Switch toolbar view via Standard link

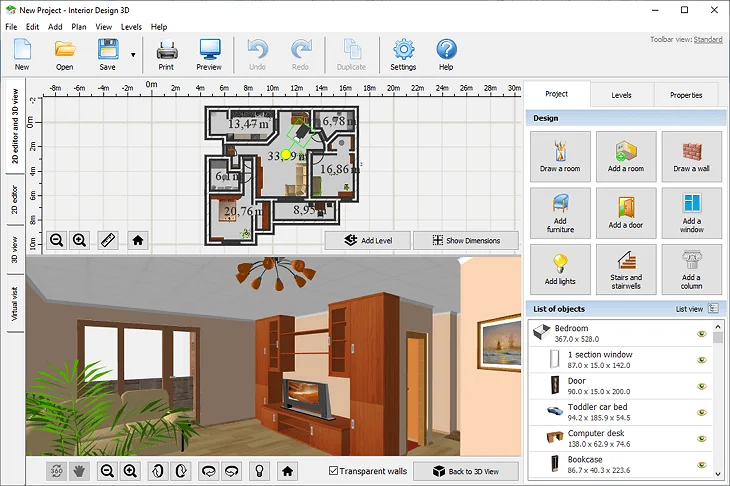click(708, 40)
